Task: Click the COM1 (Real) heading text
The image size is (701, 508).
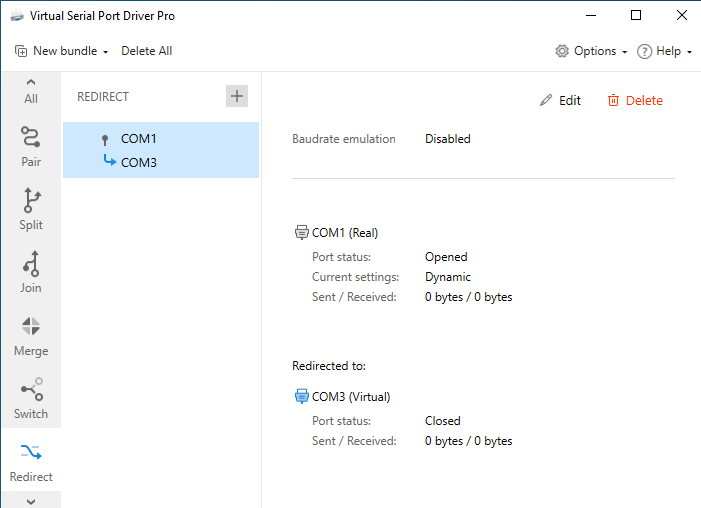Action: tap(345, 233)
